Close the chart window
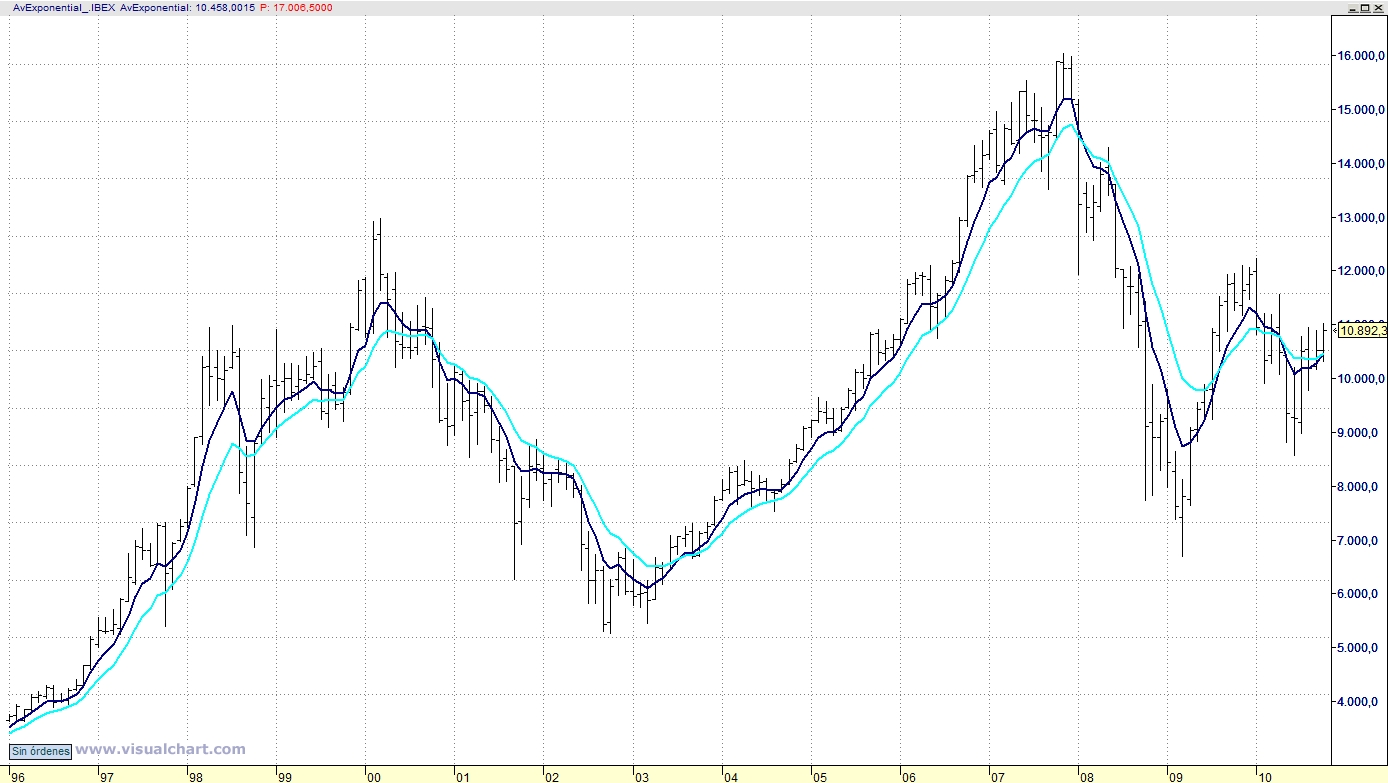This screenshot has height=783, width=1388. [x=1379, y=7]
